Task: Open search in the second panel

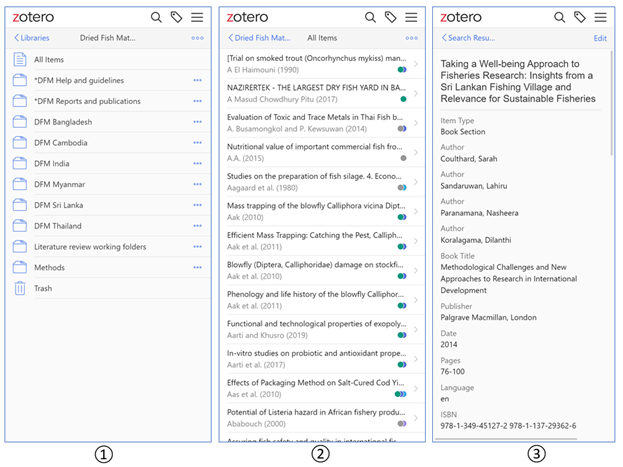Action: 370,17
